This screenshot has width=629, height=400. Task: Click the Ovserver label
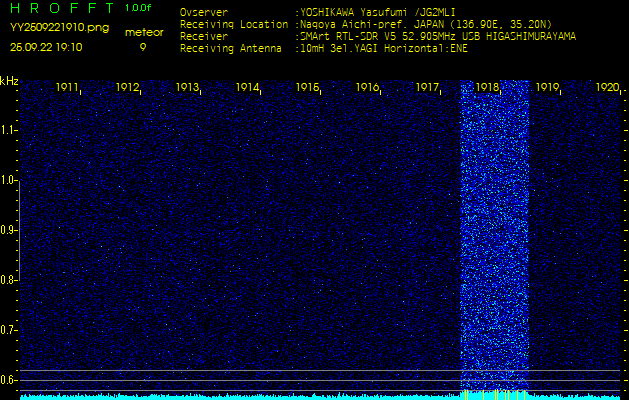tap(204, 12)
